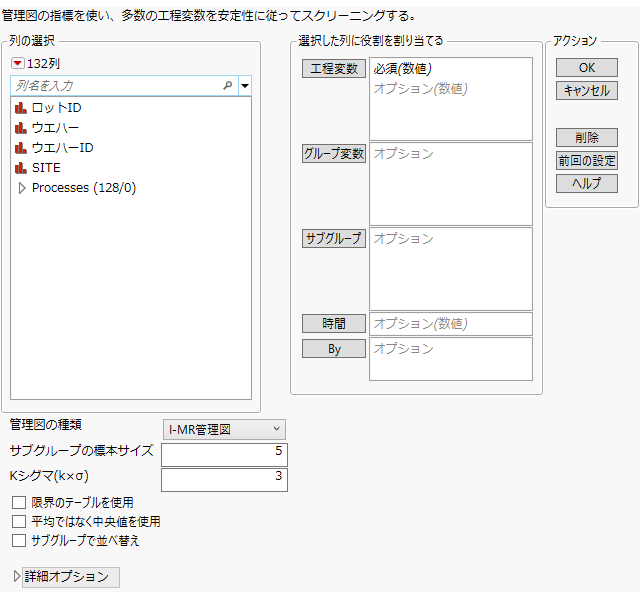Click the SITE column type icon
Image resolution: width=640 pixels, height=592 pixels.
coord(20,167)
